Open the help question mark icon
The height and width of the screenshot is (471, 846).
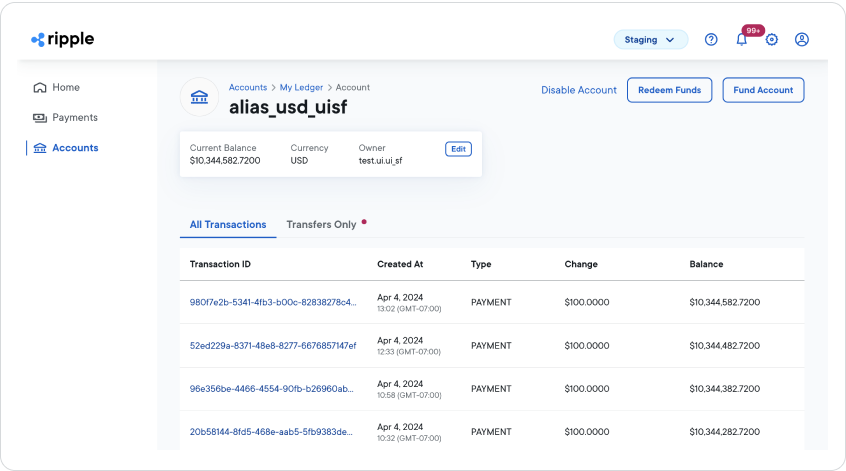(x=711, y=39)
